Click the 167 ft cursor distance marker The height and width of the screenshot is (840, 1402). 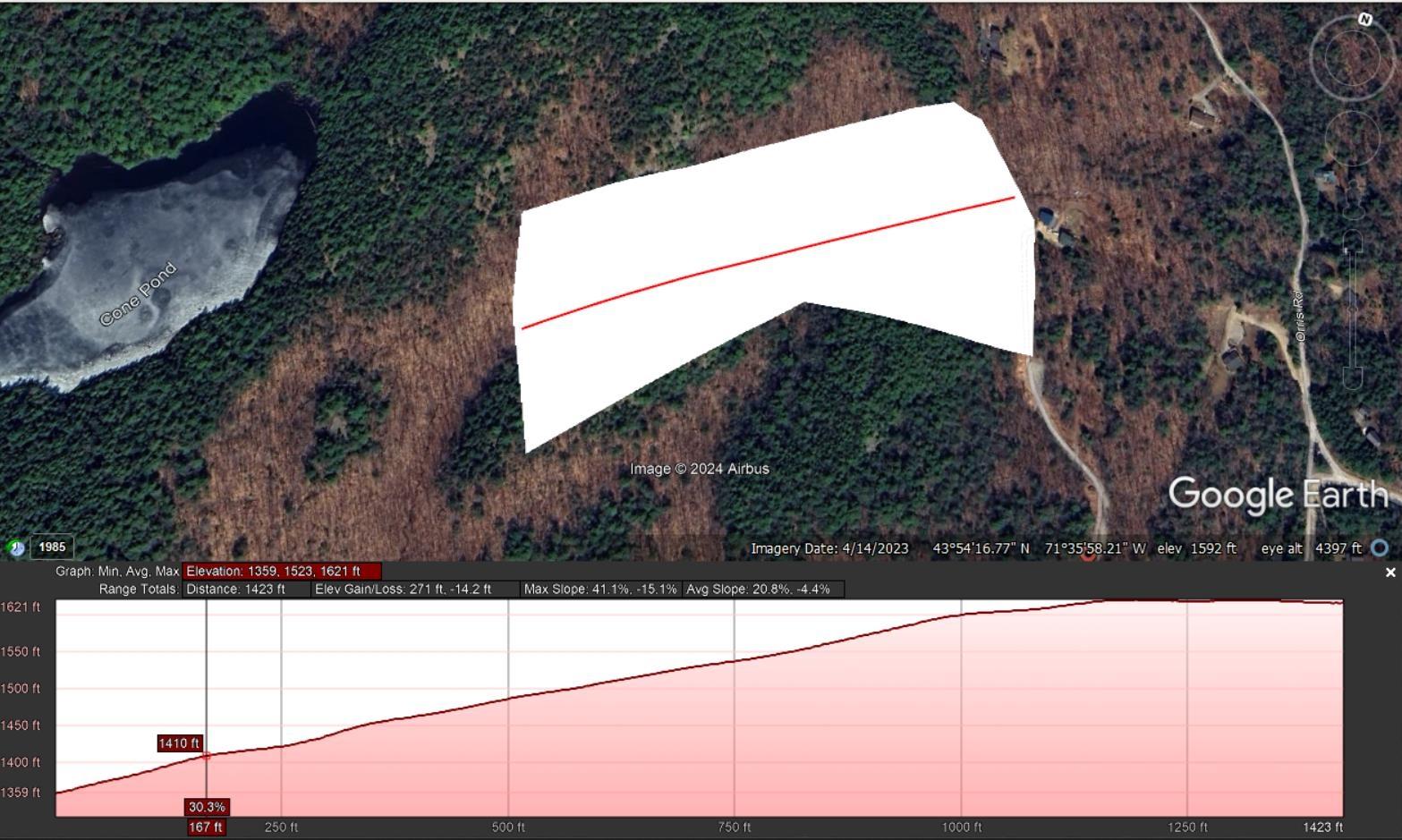point(206,827)
